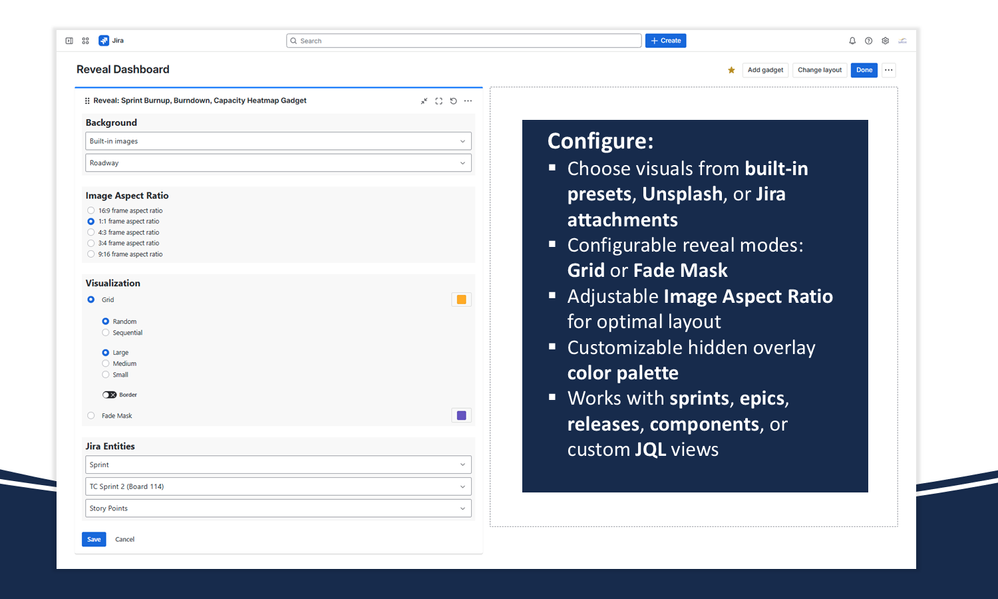Click the Reveal gadget title text
The image size is (998, 599).
tap(200, 101)
